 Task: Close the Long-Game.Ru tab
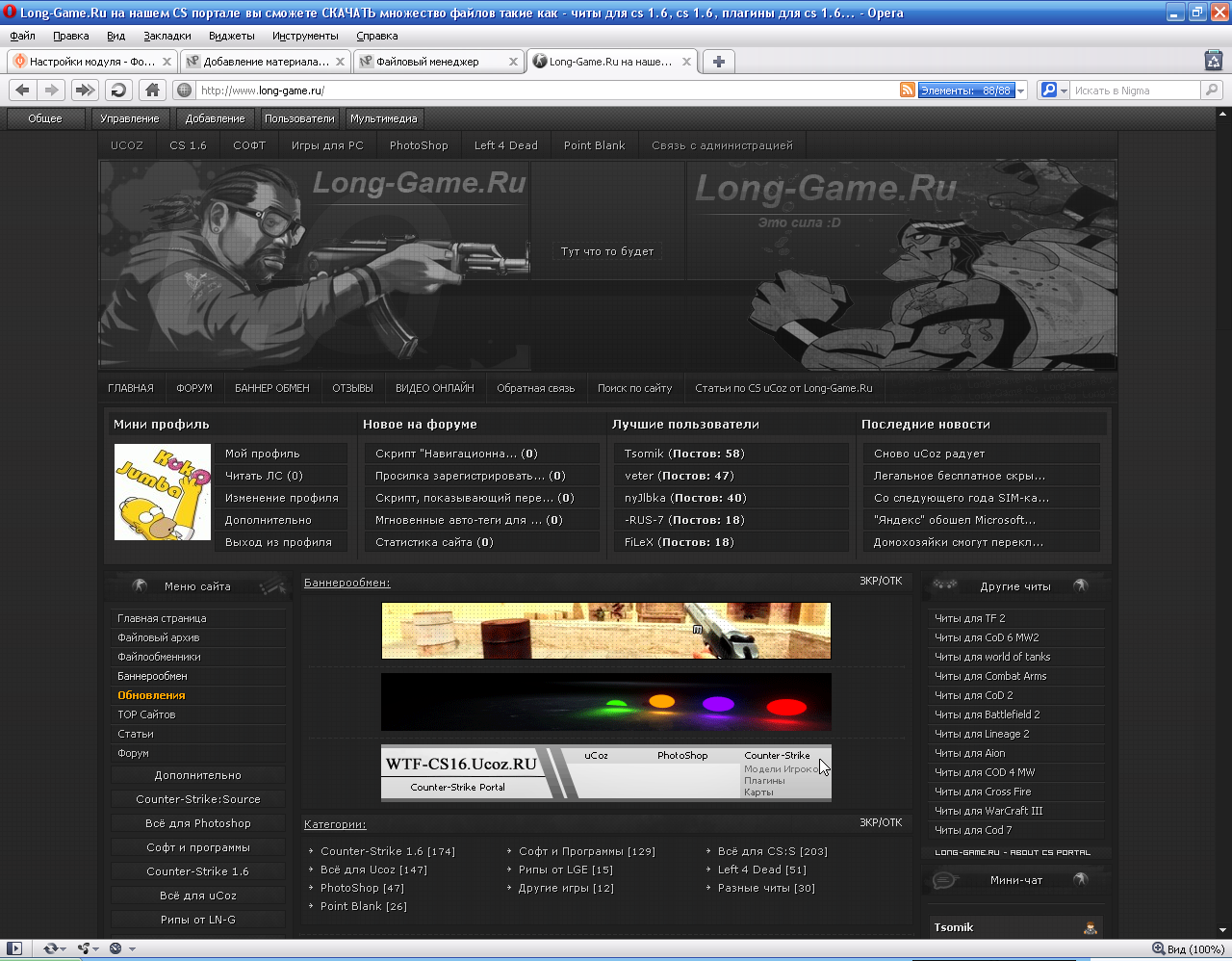[686, 62]
